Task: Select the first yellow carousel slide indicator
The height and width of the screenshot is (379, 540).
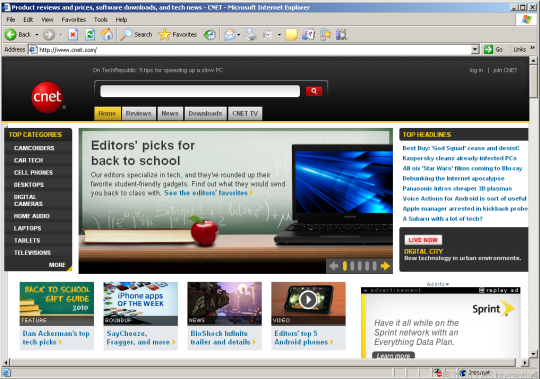Action: (x=345, y=266)
